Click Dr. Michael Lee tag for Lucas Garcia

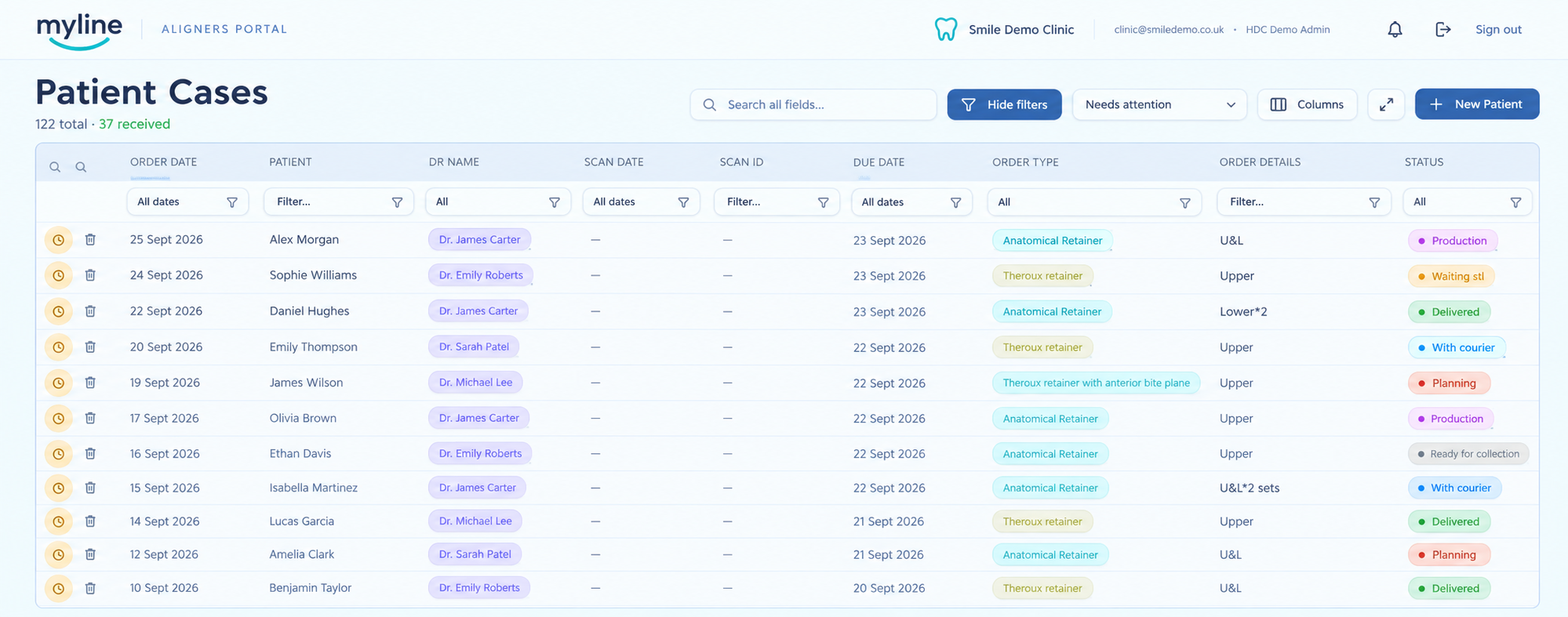click(x=475, y=521)
